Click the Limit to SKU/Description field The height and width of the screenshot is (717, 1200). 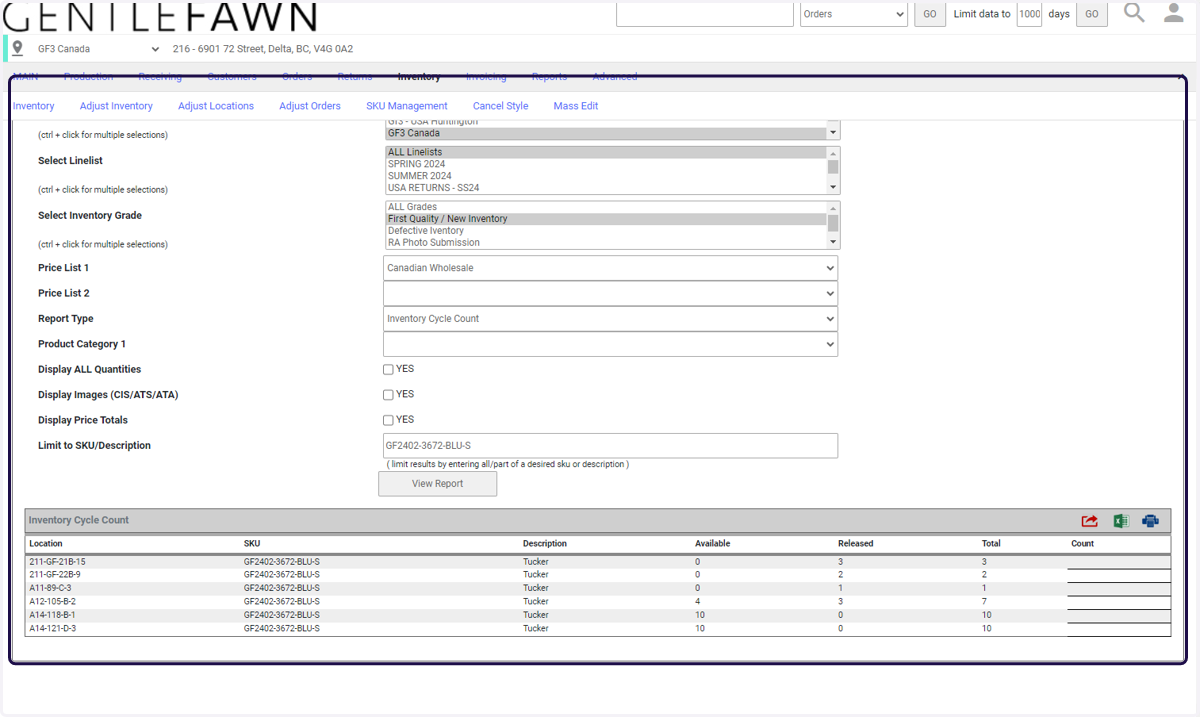(610, 446)
